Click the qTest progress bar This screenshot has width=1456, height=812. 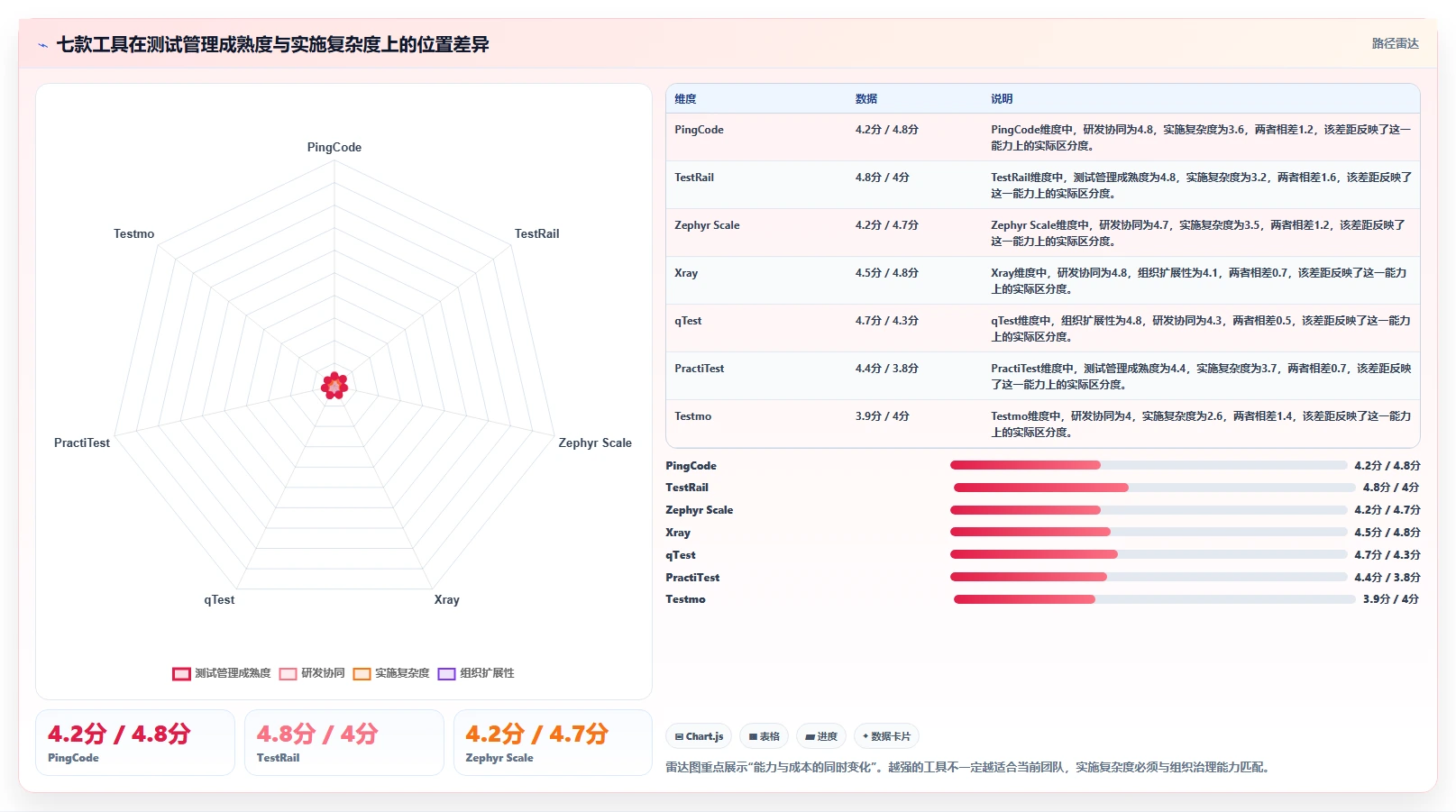click(x=1149, y=554)
